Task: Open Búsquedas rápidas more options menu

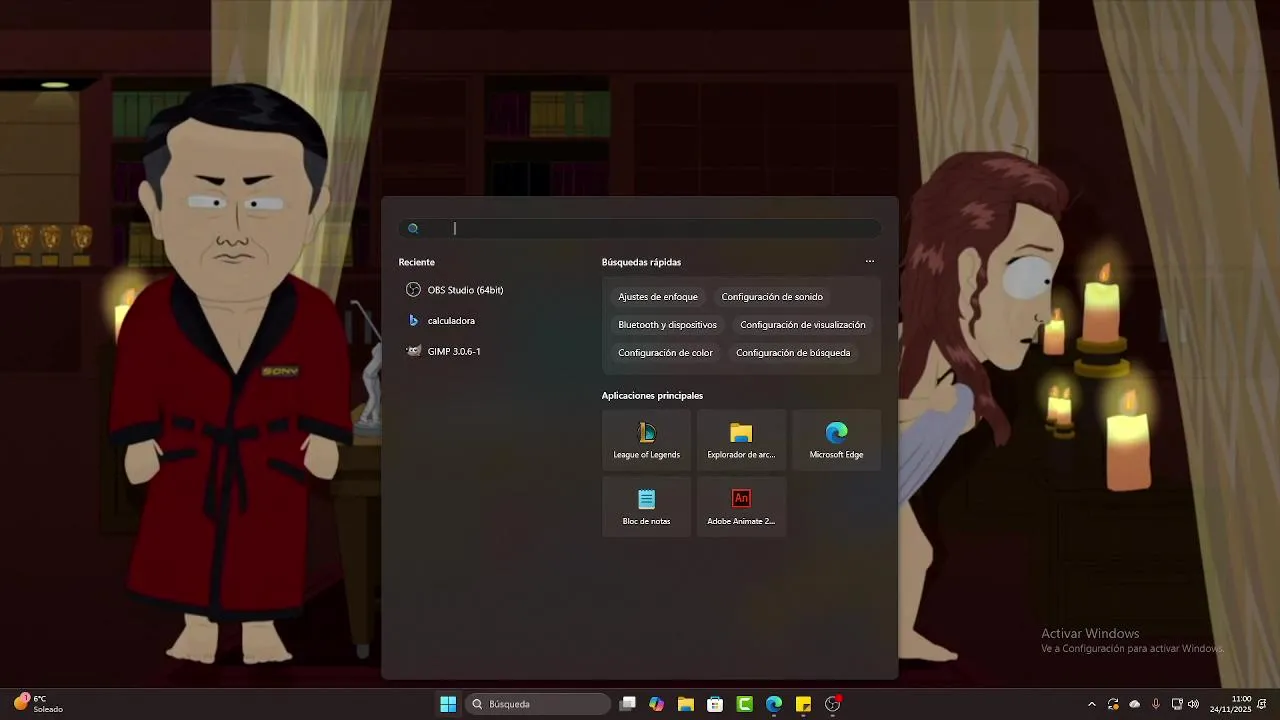Action: [x=870, y=262]
